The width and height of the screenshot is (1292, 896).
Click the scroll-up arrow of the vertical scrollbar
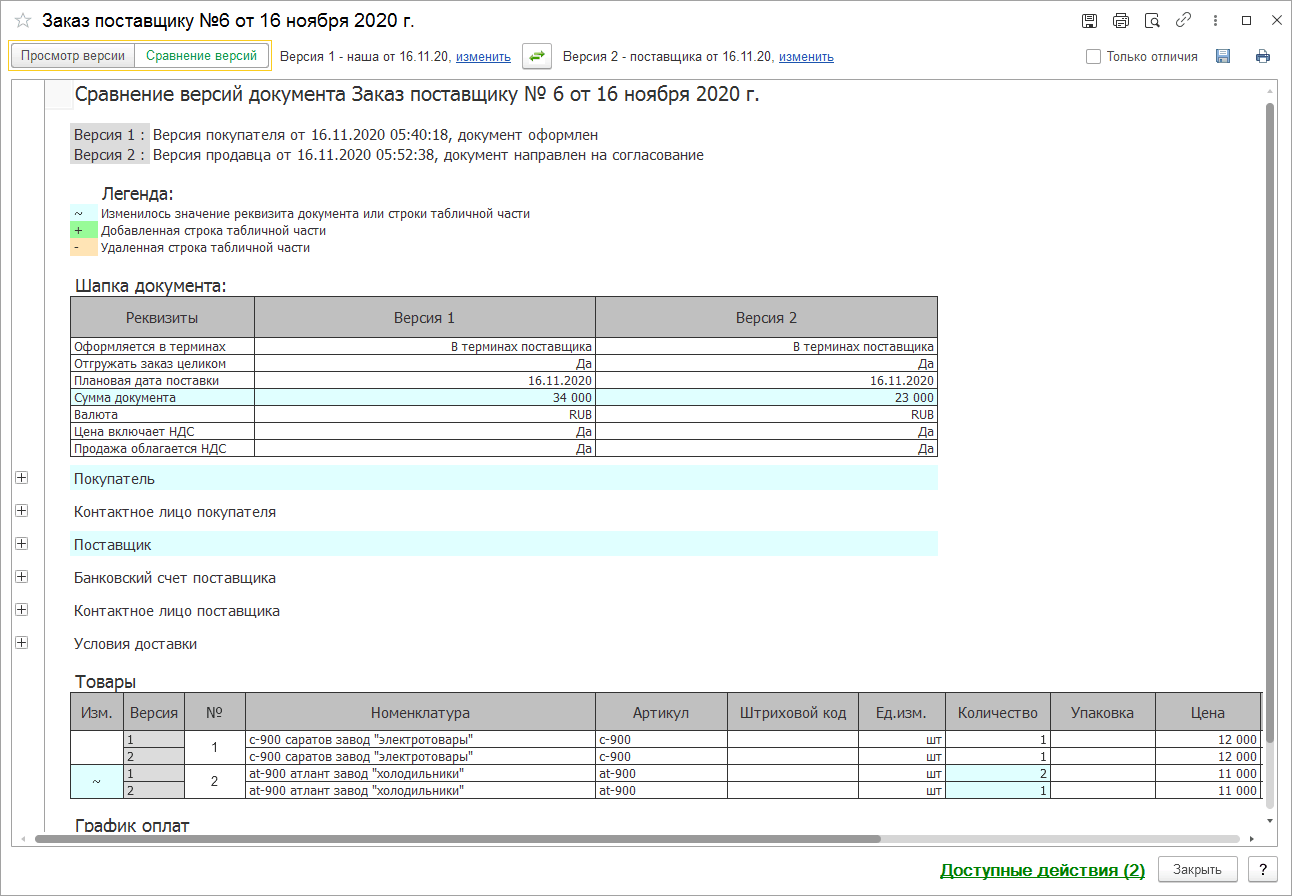point(1270,91)
